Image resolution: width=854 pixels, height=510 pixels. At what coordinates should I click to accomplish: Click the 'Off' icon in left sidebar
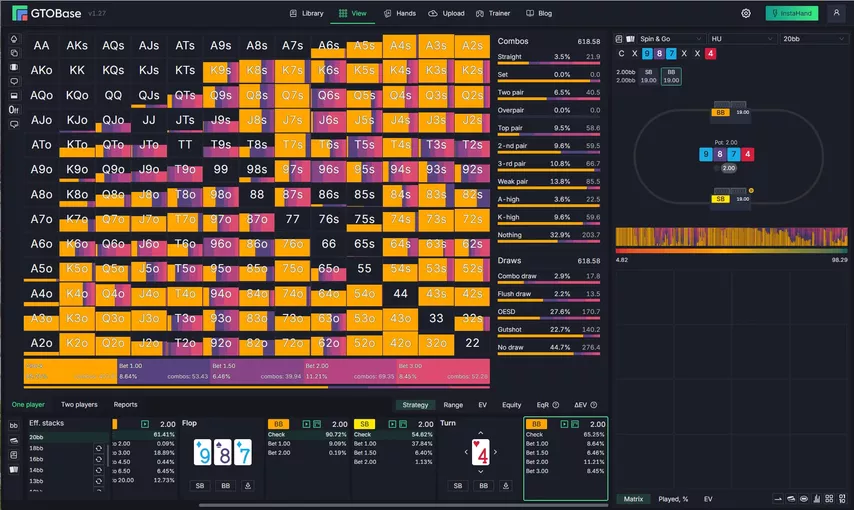[x=14, y=109]
